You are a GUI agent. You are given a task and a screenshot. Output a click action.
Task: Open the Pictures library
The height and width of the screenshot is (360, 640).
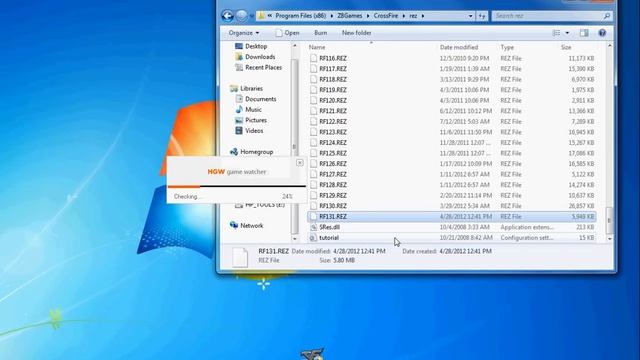pos(251,120)
